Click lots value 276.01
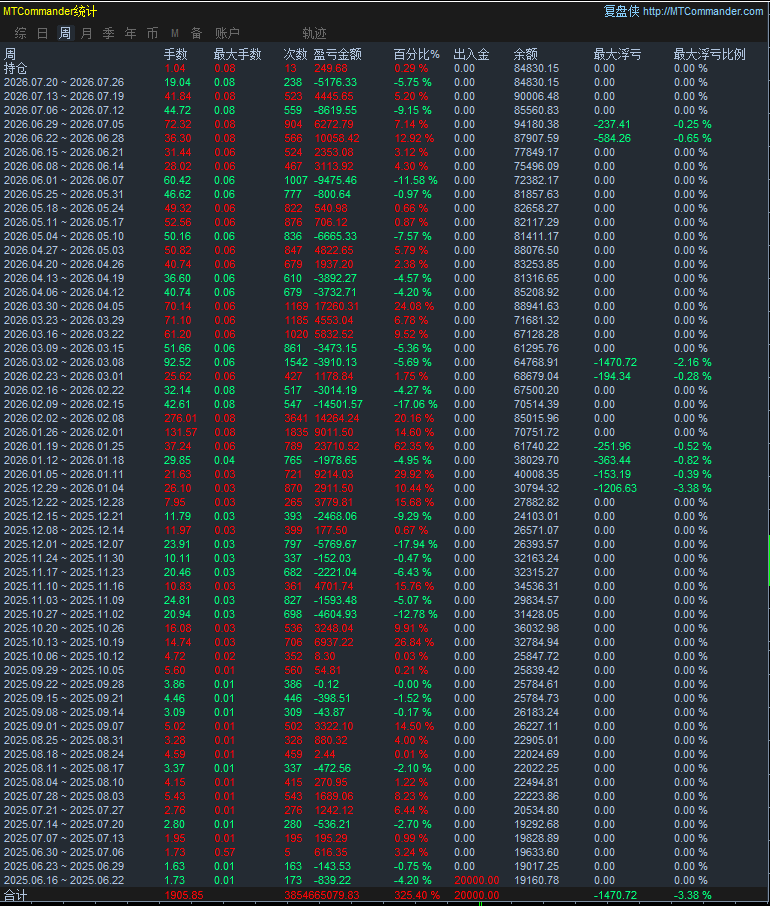Screen dimensions: 770x906 (x=181, y=418)
